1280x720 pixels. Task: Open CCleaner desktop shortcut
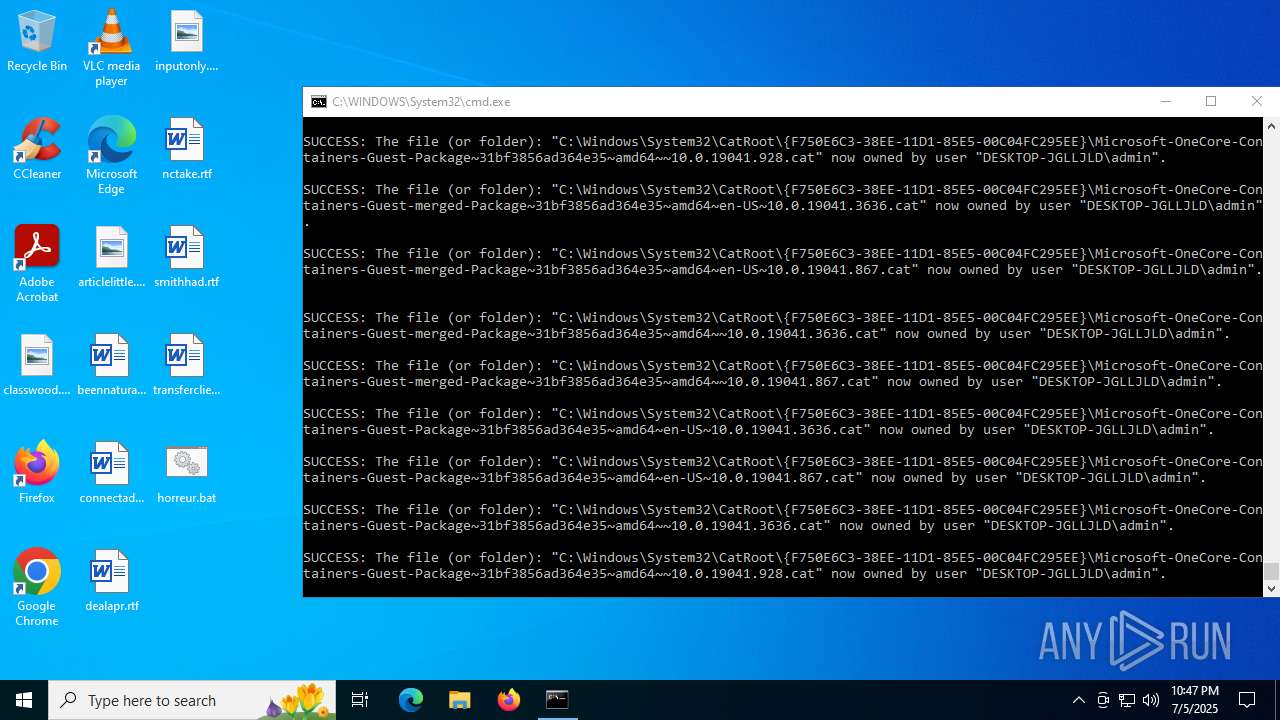(x=37, y=150)
